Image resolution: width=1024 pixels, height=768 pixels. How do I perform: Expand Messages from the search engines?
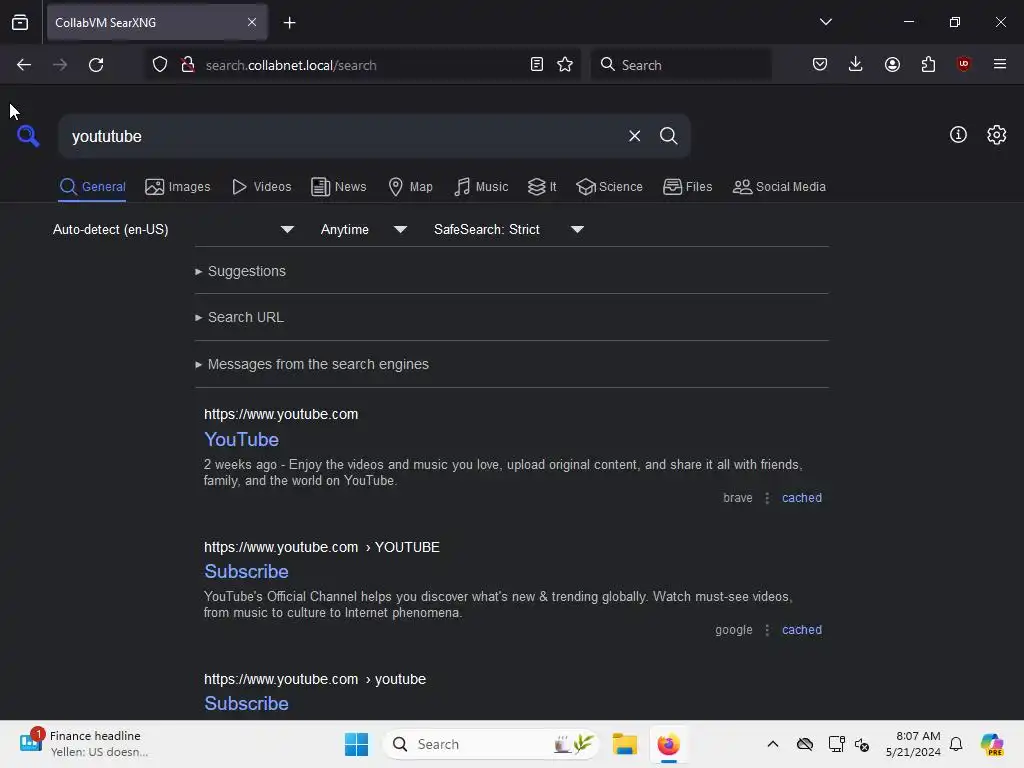pos(312,364)
